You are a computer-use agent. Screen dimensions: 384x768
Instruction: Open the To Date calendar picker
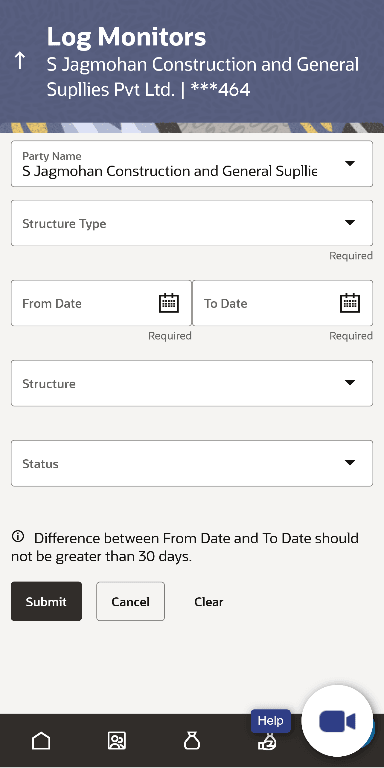pos(350,303)
